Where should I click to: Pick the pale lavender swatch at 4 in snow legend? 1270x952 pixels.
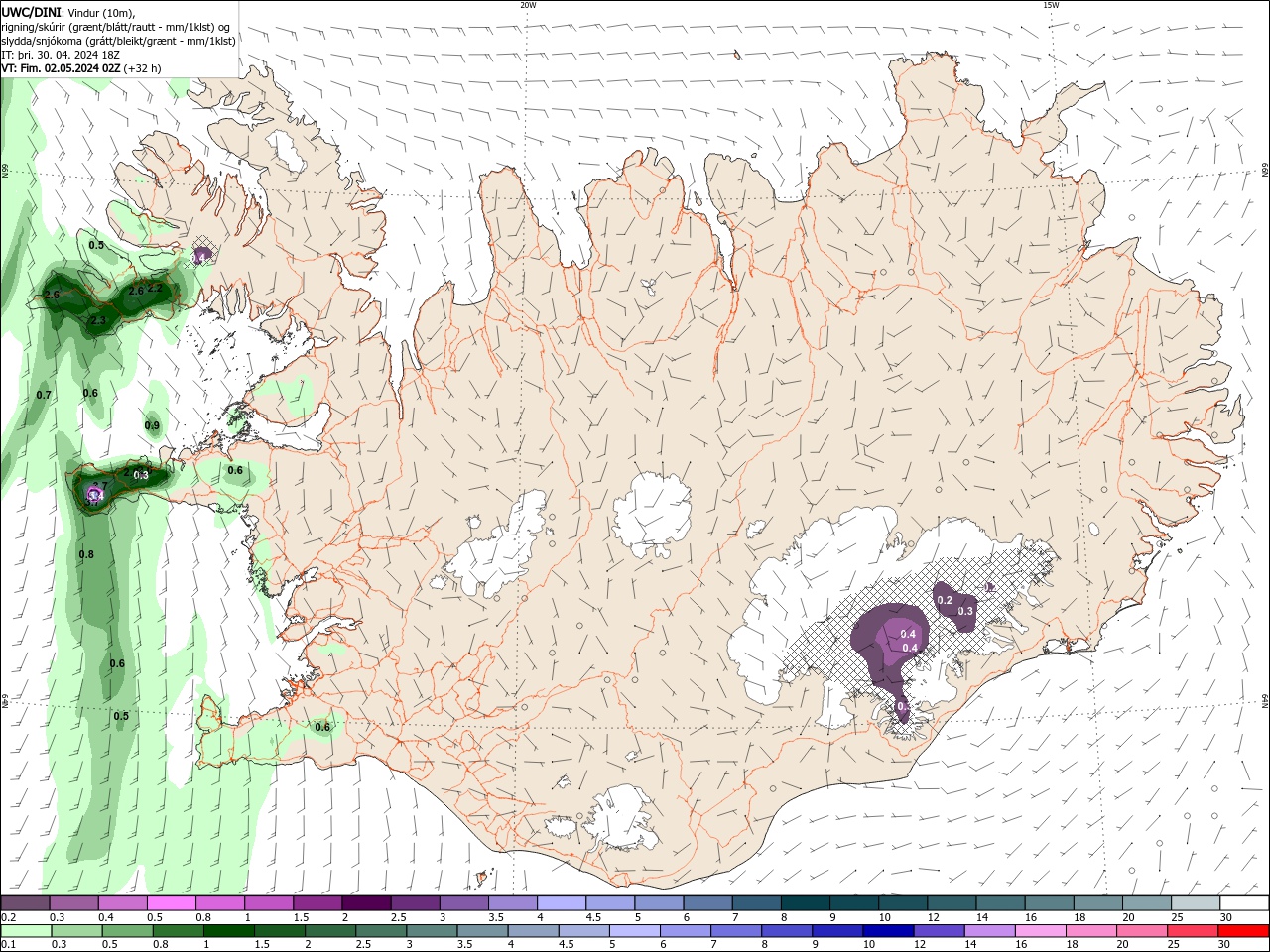[561, 903]
